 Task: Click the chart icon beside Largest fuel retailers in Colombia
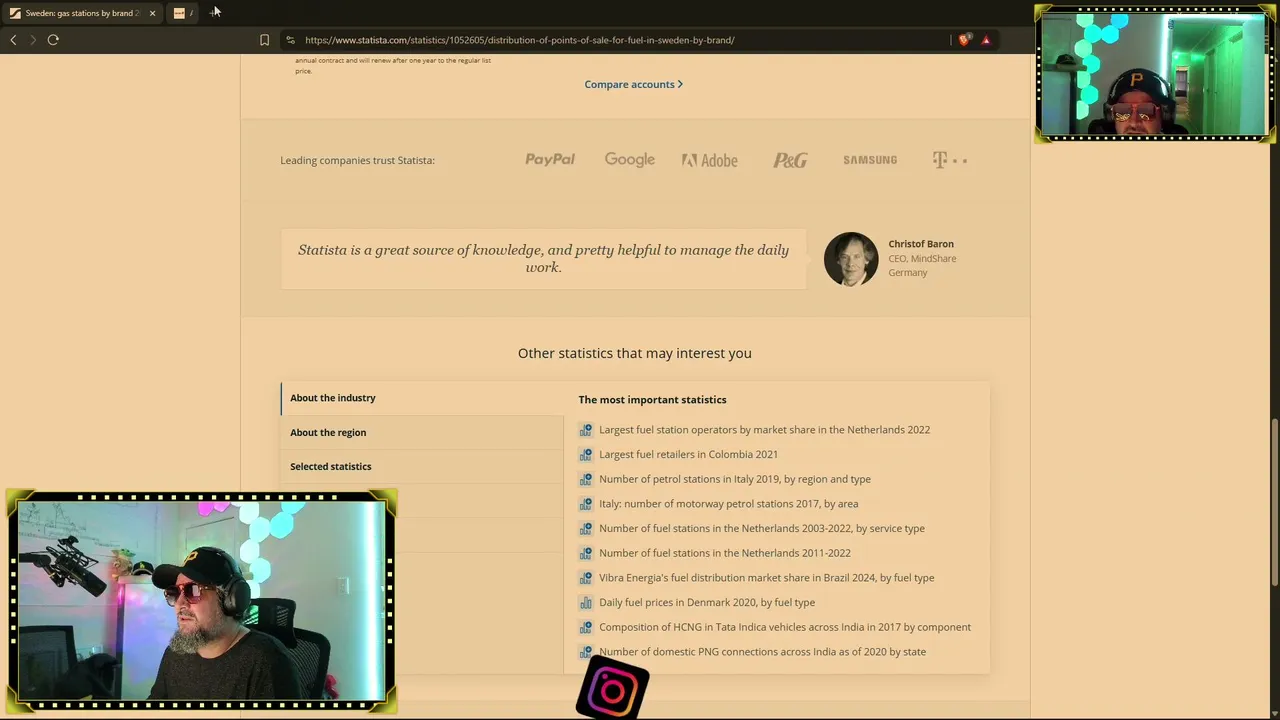(586, 454)
